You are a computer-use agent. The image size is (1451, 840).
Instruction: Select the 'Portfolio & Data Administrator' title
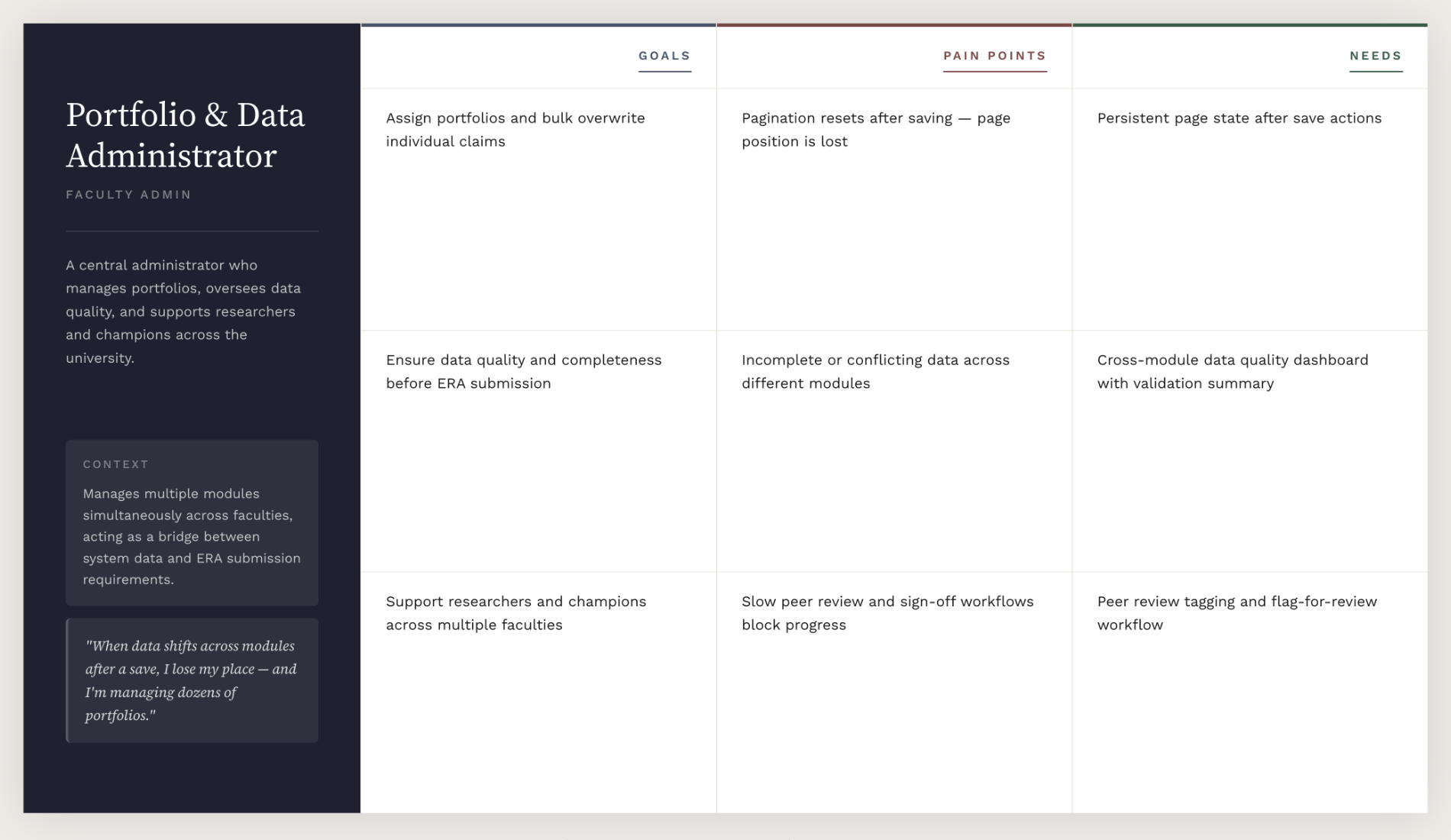click(186, 135)
